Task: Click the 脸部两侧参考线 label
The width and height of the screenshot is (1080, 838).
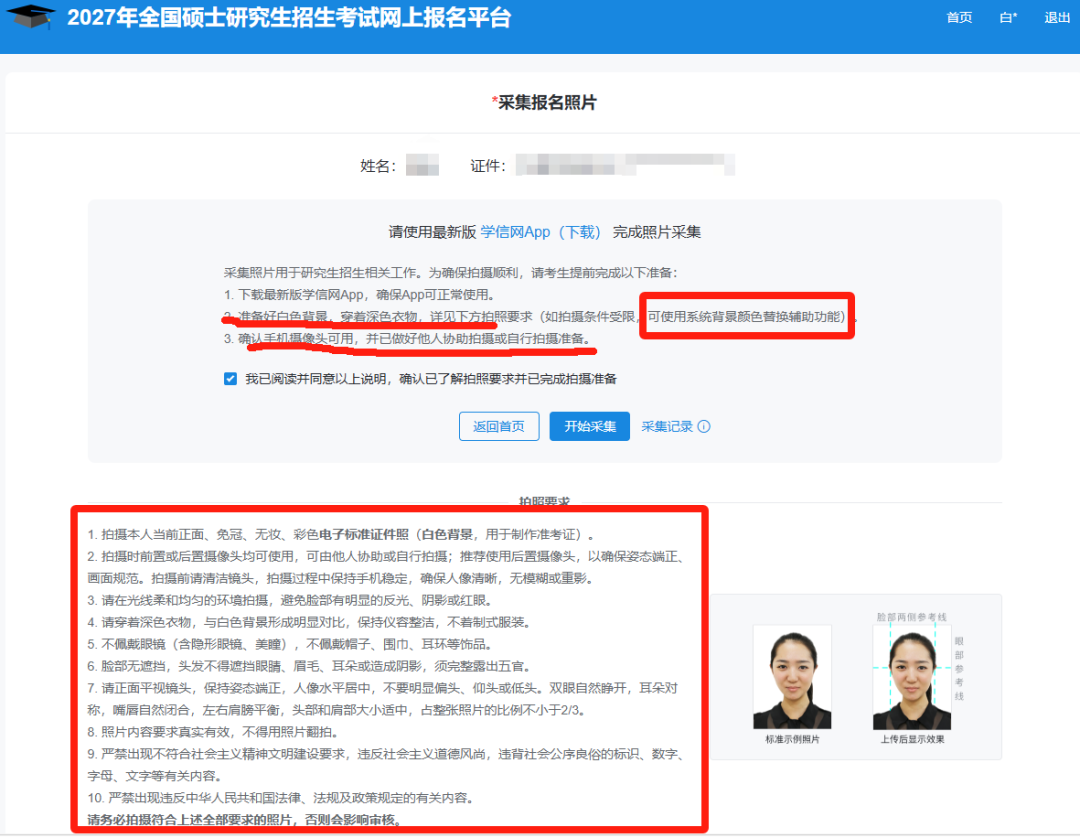Action: (x=911, y=617)
